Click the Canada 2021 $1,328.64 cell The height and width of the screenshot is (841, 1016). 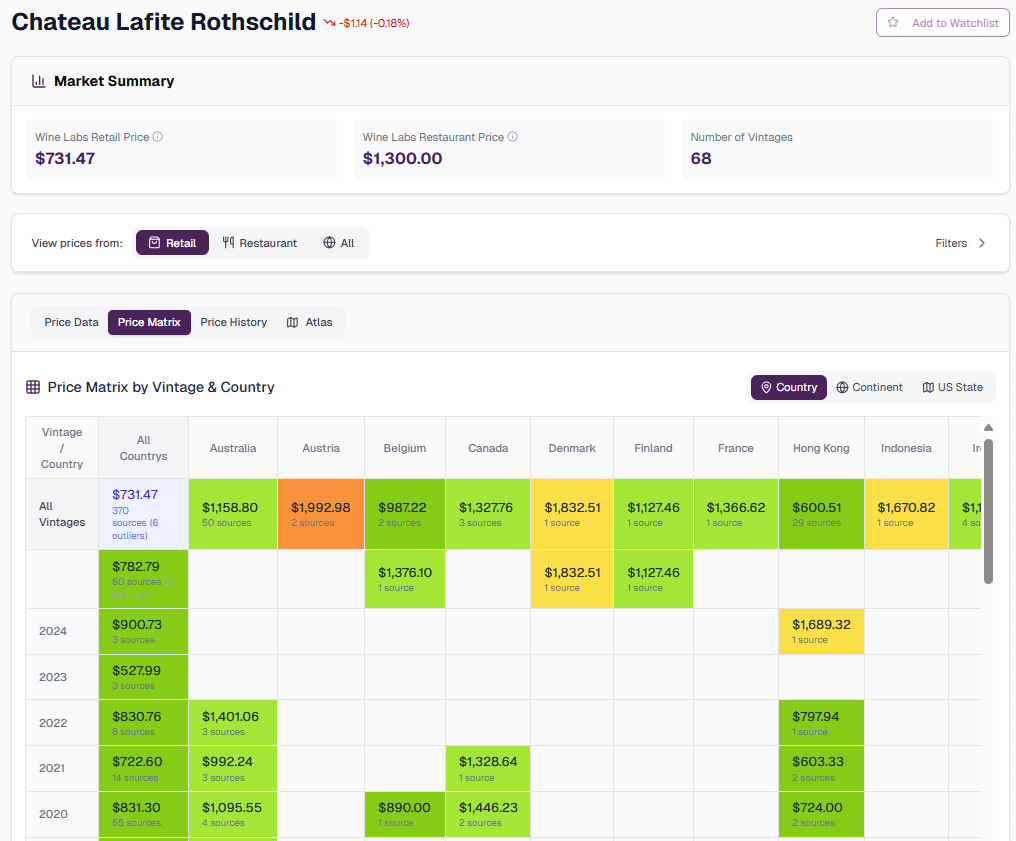pos(488,768)
